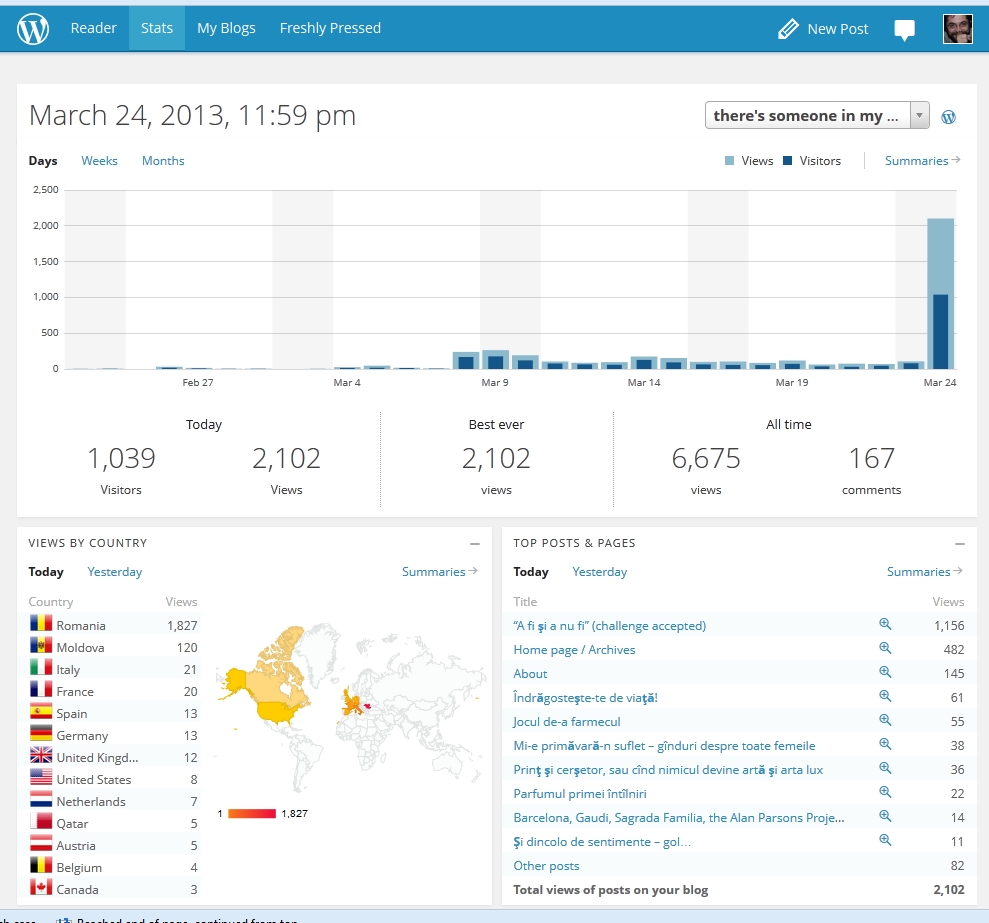Viewport: 989px width, 923px height.
Task: Click the small WordPress icon beside blog selector
Action: (x=949, y=117)
